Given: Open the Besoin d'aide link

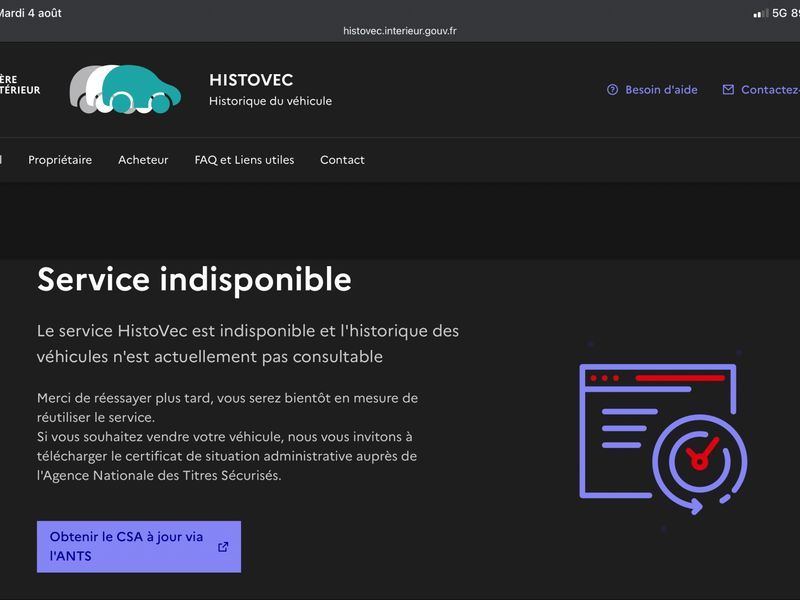Looking at the screenshot, I should (x=652, y=90).
